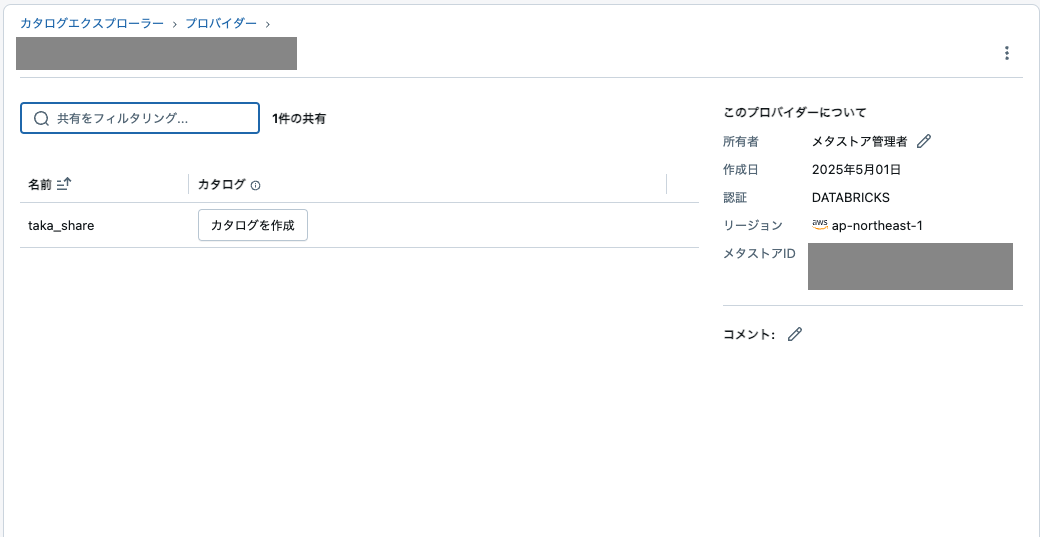Screen dimensions: 1040x537
Task: Click the 所有者 label
Action: pyautogui.click(x=741, y=141)
